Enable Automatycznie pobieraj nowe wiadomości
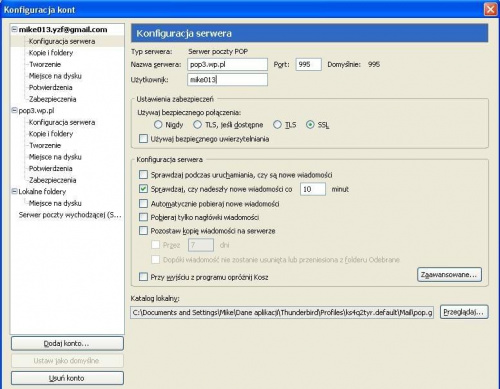The width and height of the screenshot is (500, 389). (143, 203)
